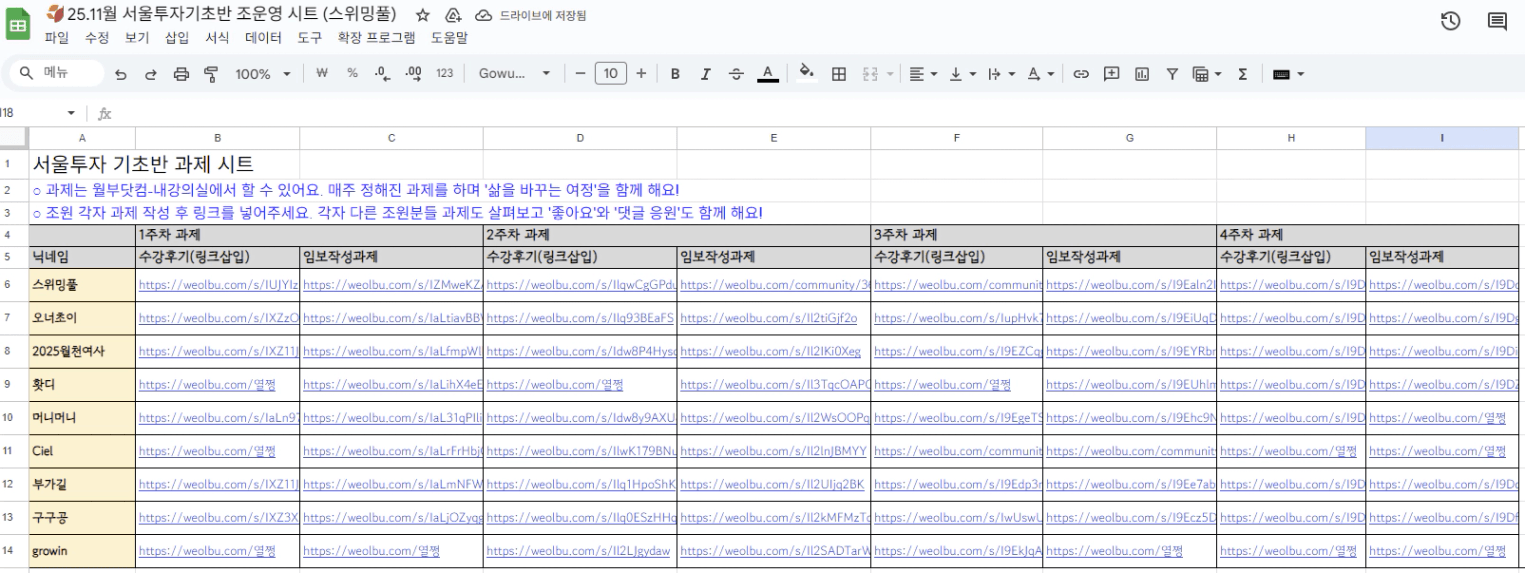Open the 100% zoom dropdown
The width and height of the screenshot is (1525, 573).
262,74
